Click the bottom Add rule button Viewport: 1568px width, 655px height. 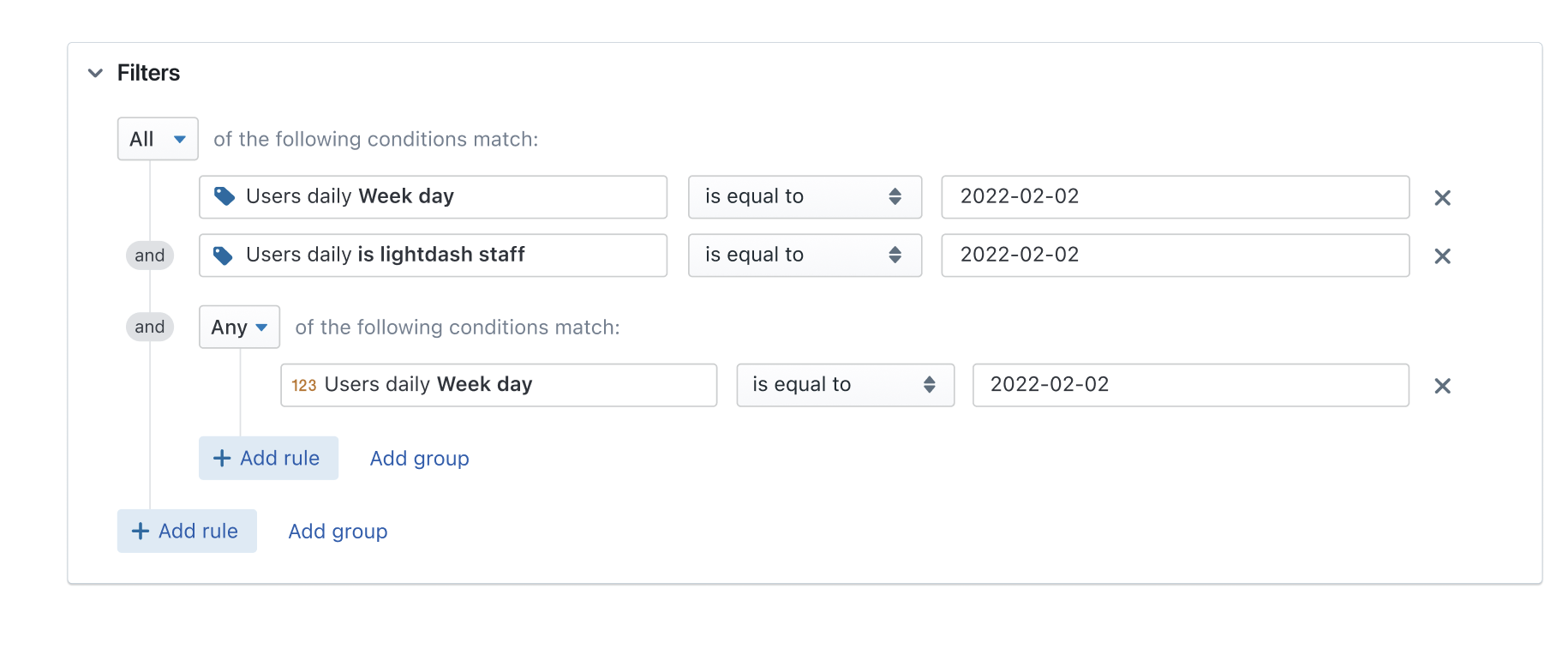click(187, 531)
